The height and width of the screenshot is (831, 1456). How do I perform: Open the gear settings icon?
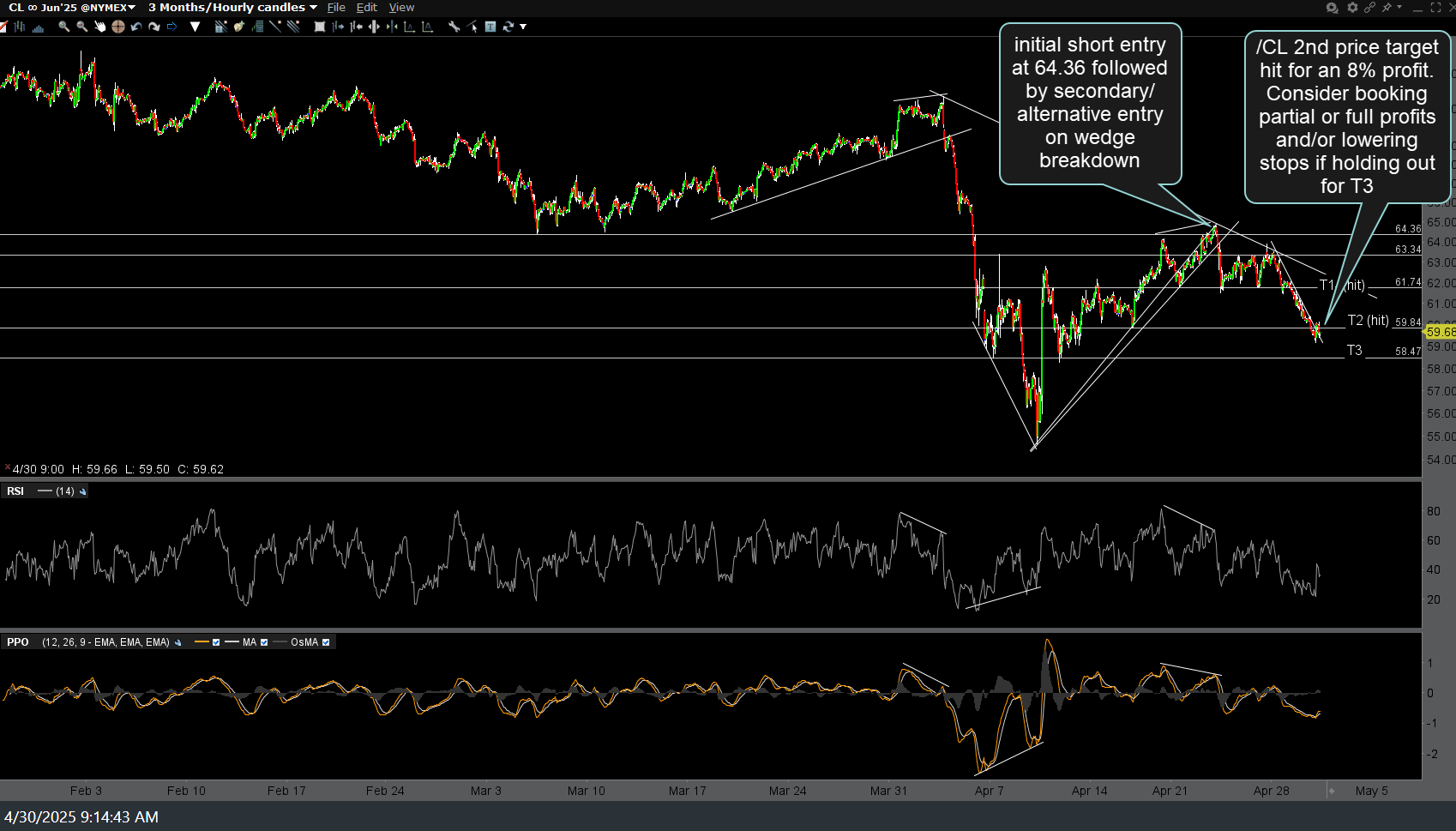[1352, 8]
